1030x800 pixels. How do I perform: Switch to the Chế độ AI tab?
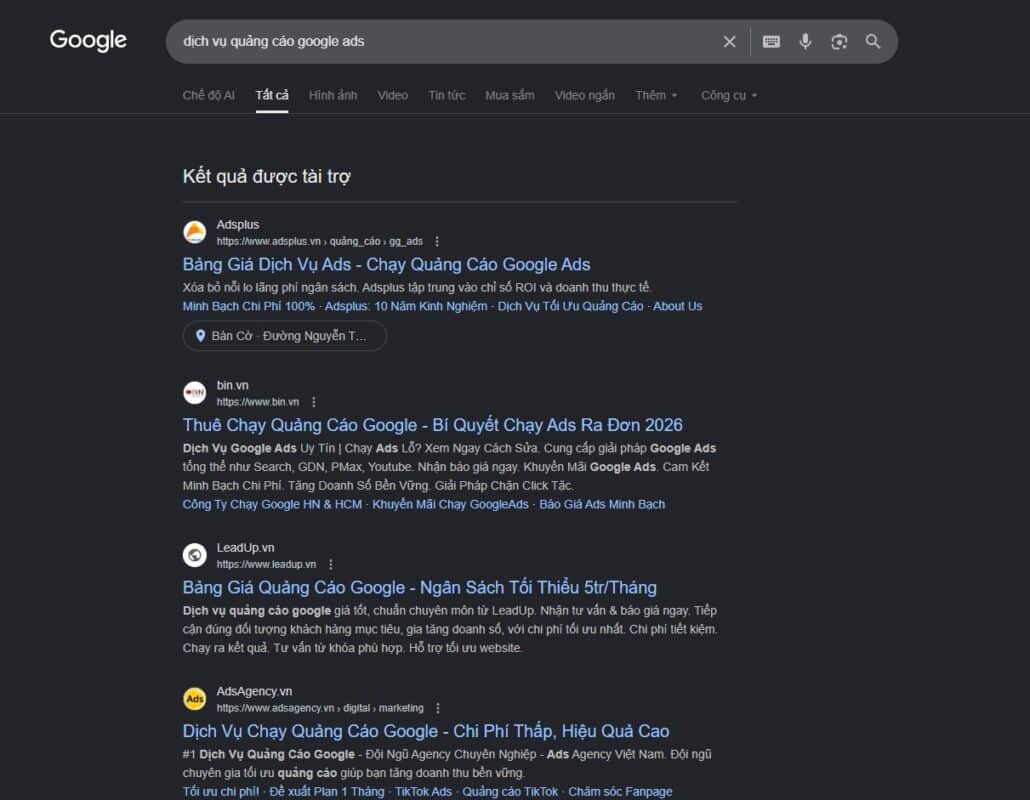pyautogui.click(x=208, y=95)
